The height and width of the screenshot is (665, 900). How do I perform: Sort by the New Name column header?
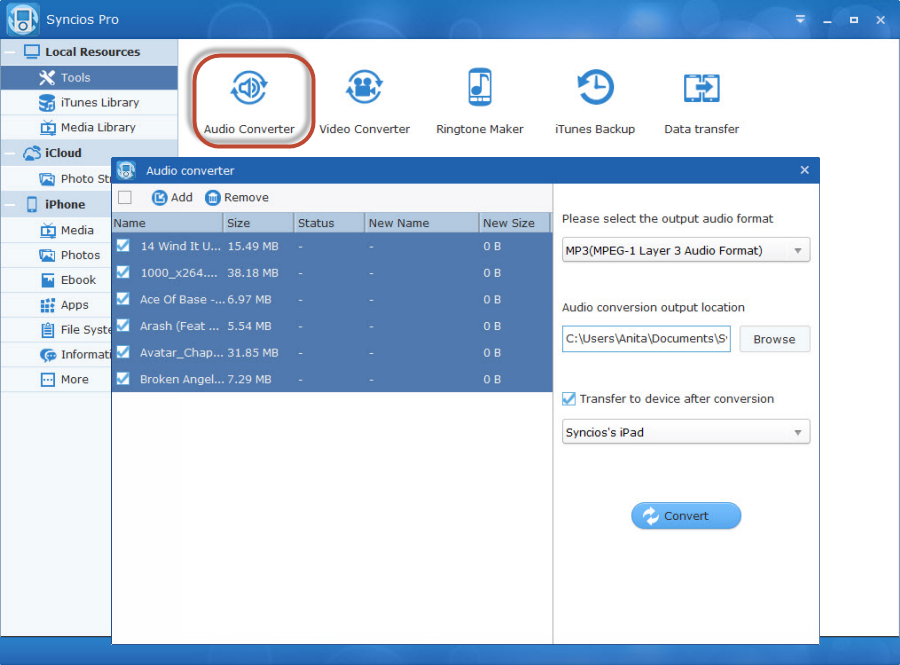coord(422,223)
